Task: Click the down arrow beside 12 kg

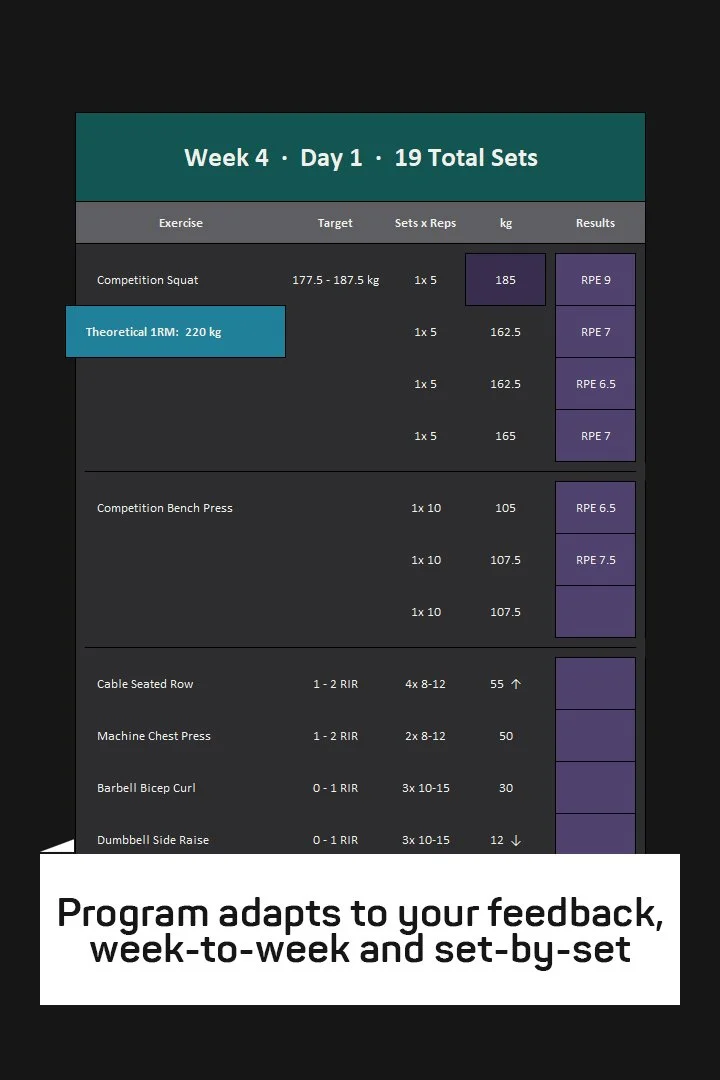Action: 516,840
